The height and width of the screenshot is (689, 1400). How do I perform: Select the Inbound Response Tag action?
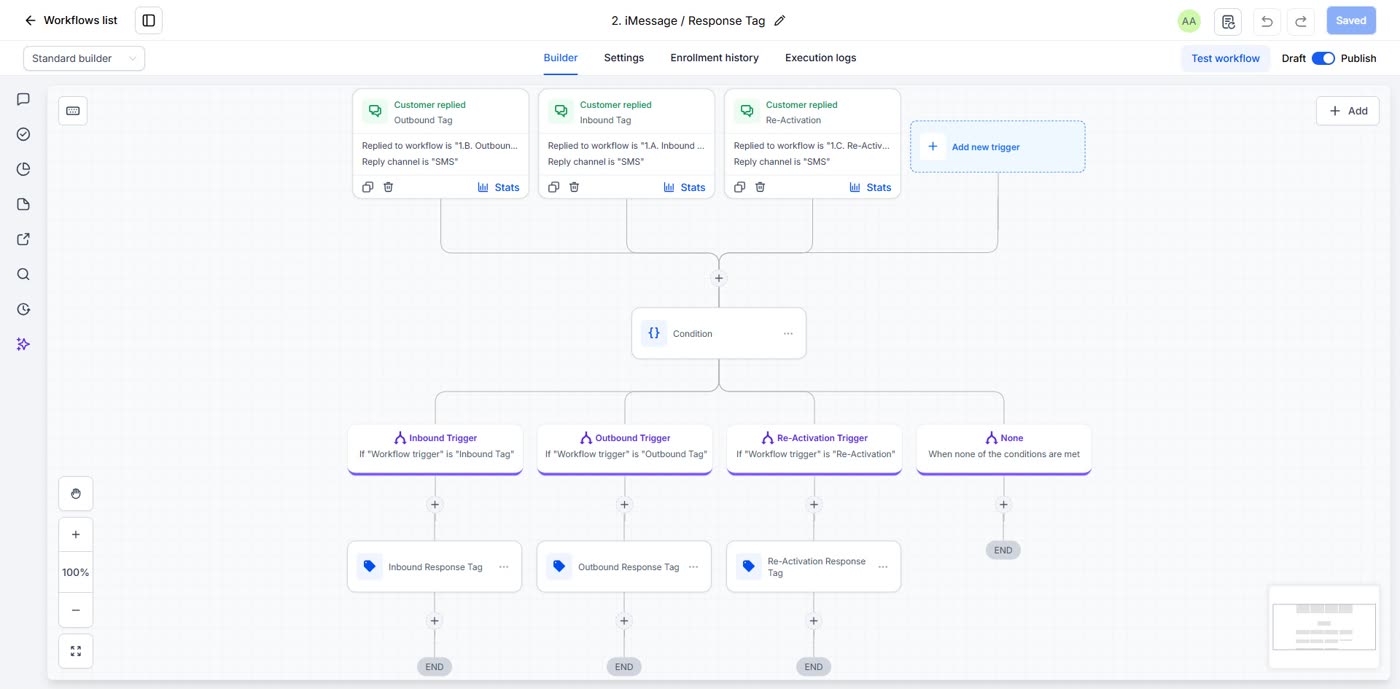[x=435, y=567]
